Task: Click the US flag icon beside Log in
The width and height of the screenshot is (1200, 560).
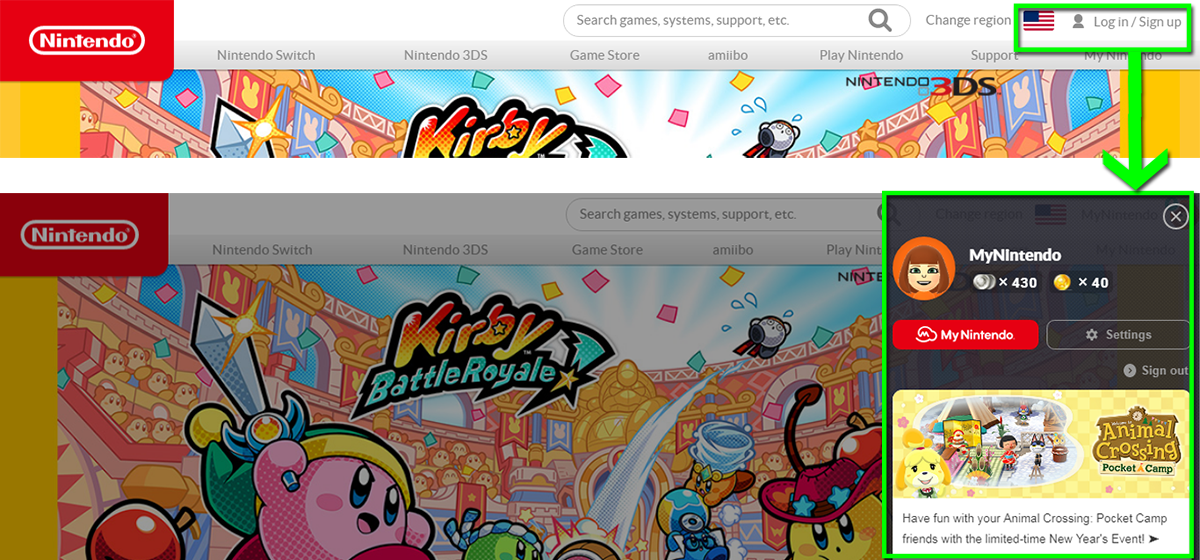Action: click(1038, 21)
